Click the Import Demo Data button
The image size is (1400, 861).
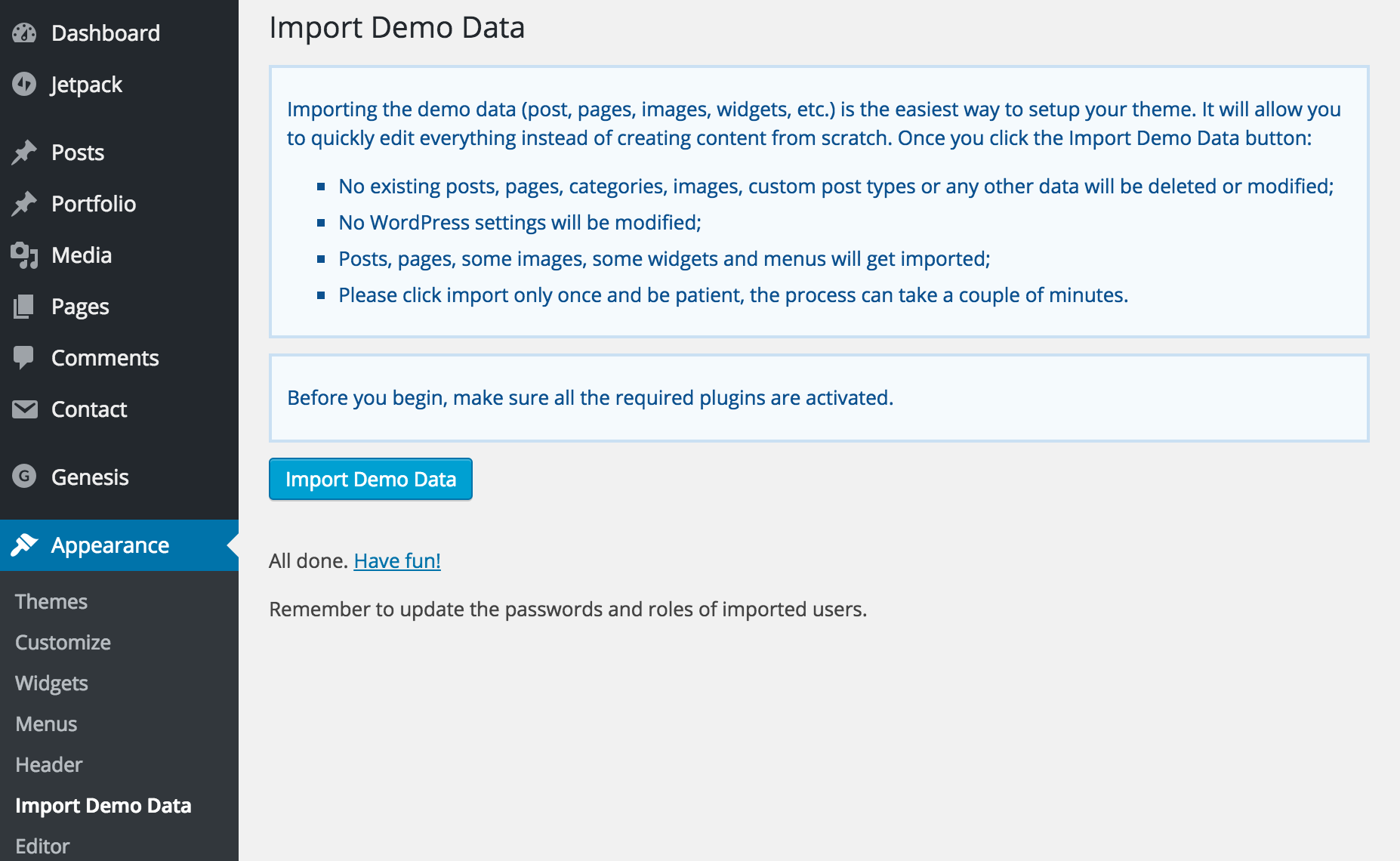[371, 479]
